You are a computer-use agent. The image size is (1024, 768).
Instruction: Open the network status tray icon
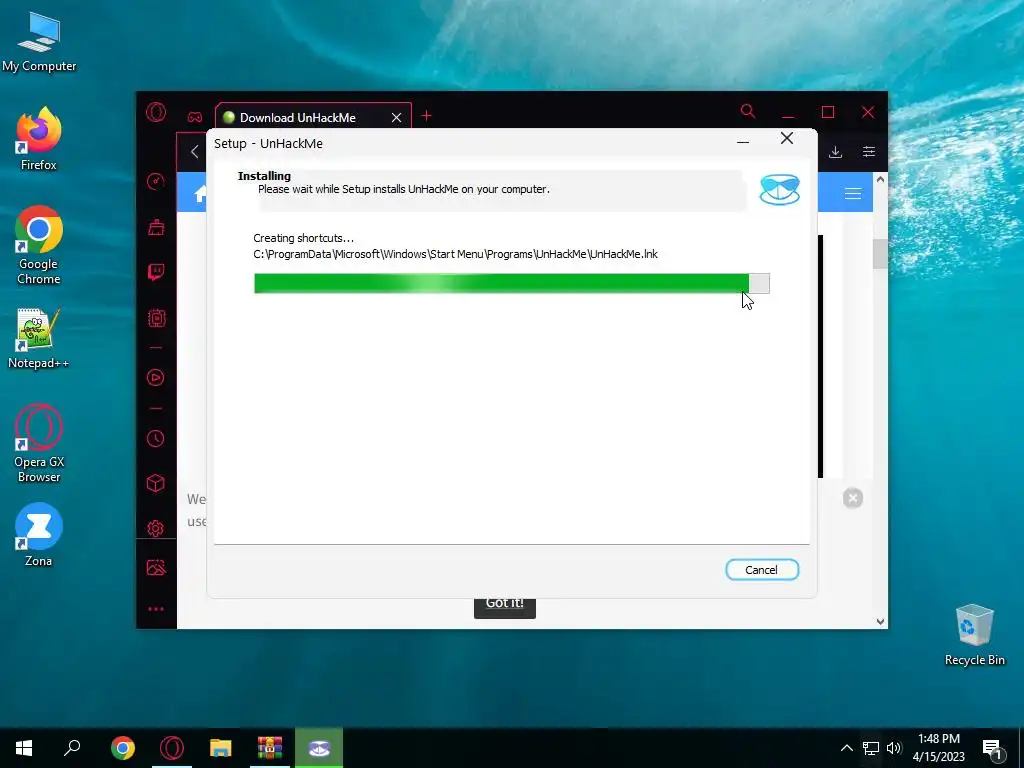click(x=871, y=748)
